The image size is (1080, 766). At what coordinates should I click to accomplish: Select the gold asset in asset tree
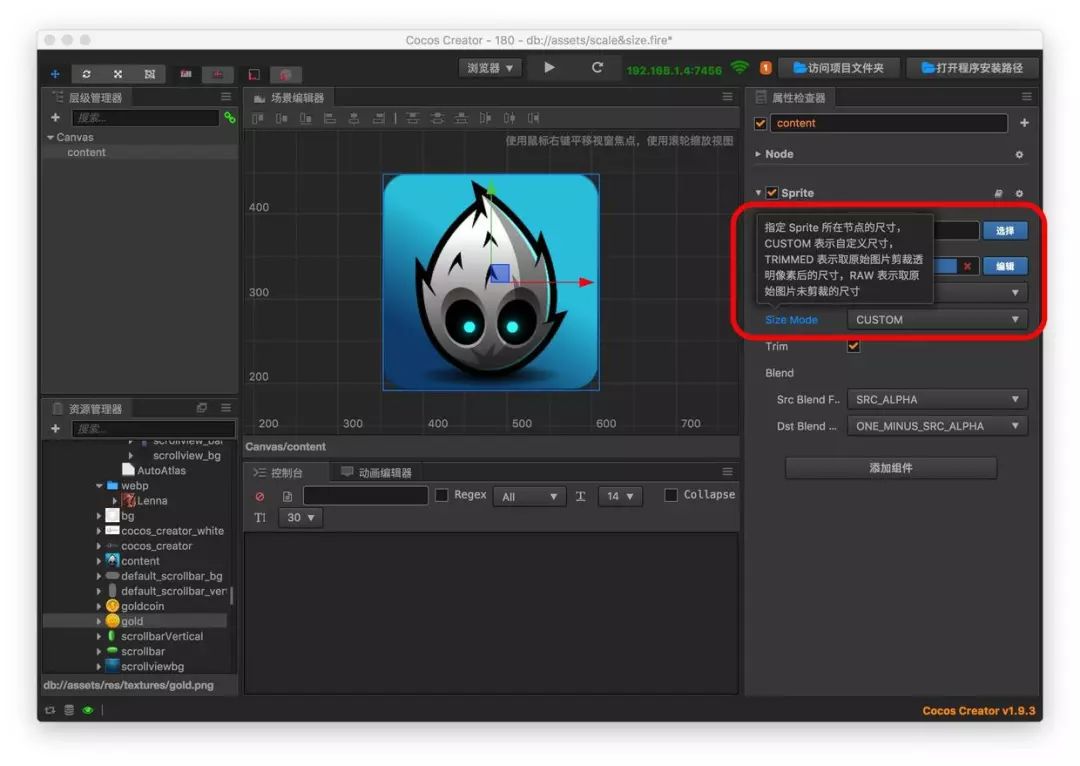(x=132, y=621)
